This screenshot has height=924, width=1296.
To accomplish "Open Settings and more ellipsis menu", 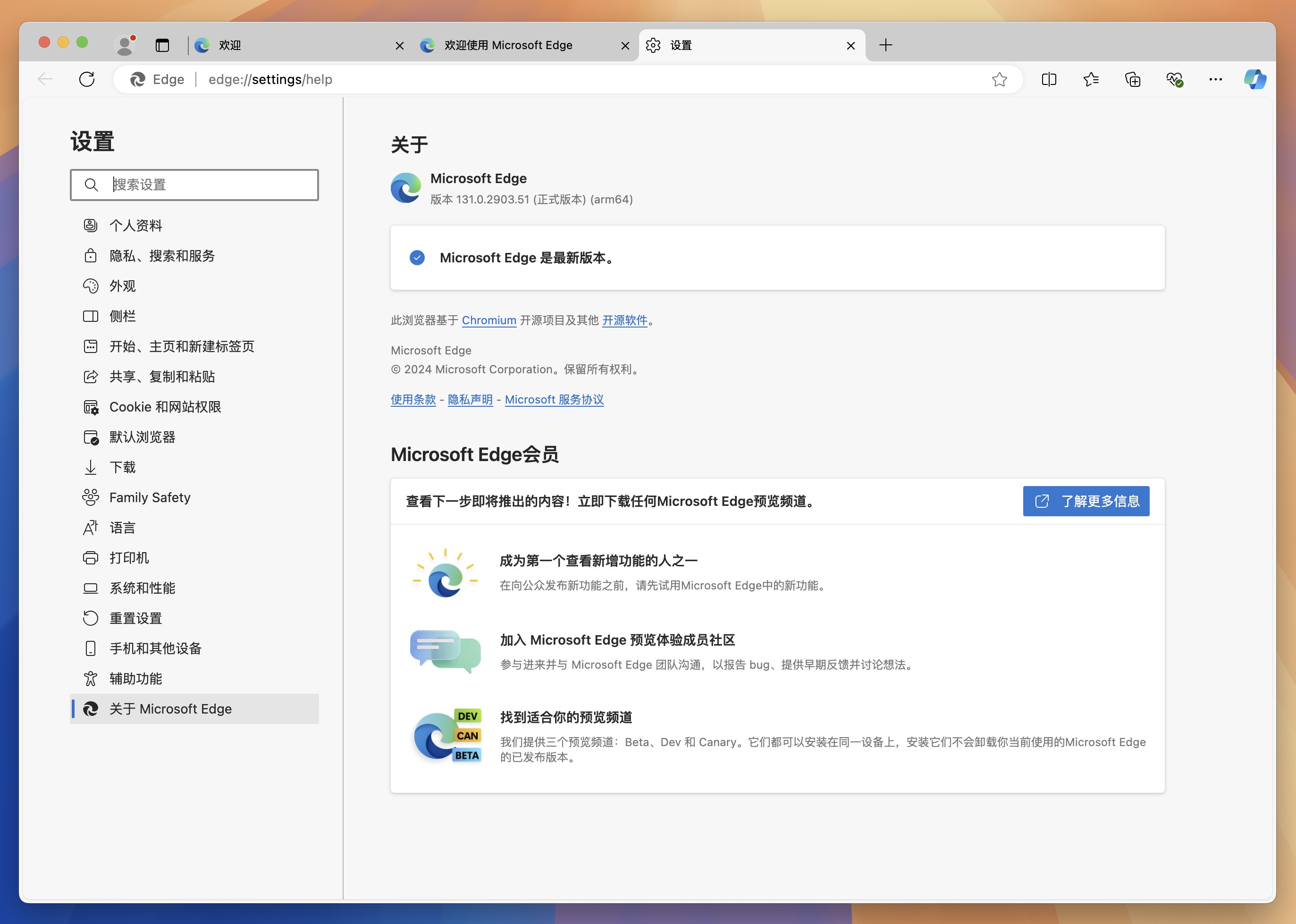I will click(1215, 79).
